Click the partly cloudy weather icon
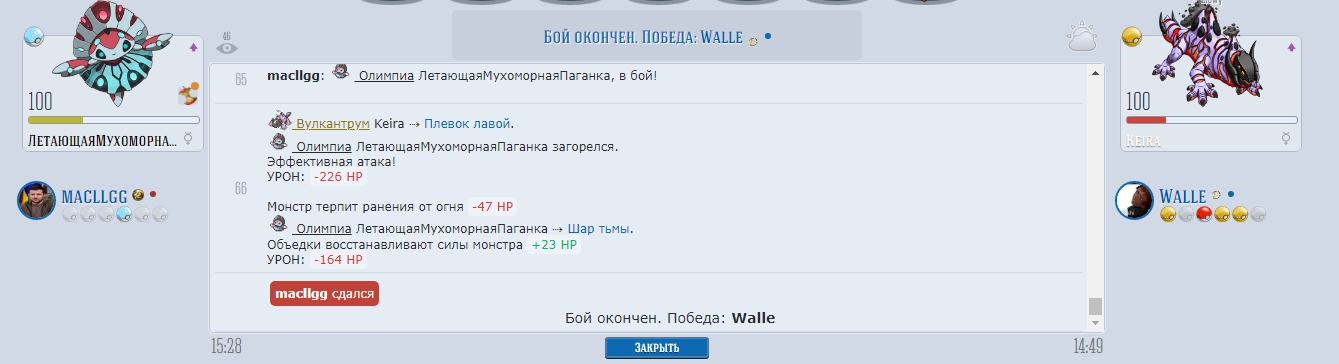Image resolution: width=1339 pixels, height=364 pixels. (1083, 40)
